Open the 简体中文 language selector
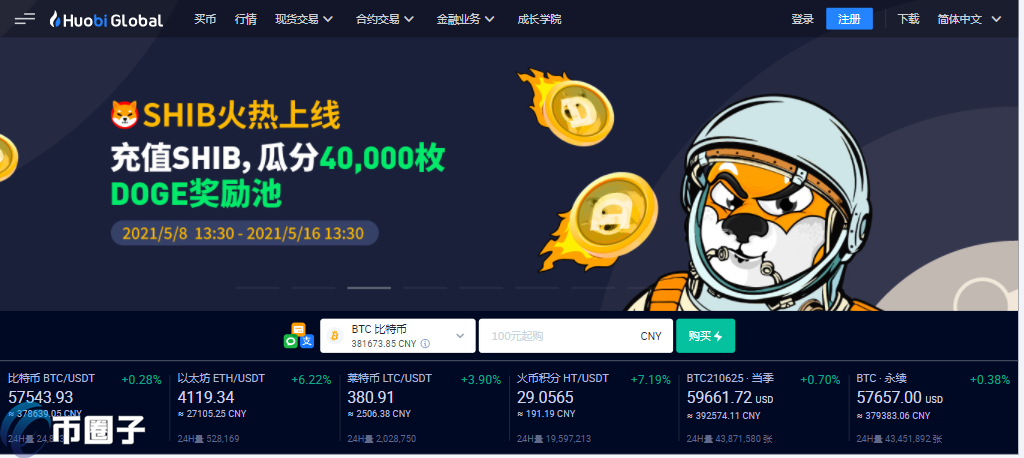The image size is (1024, 458). click(x=969, y=19)
